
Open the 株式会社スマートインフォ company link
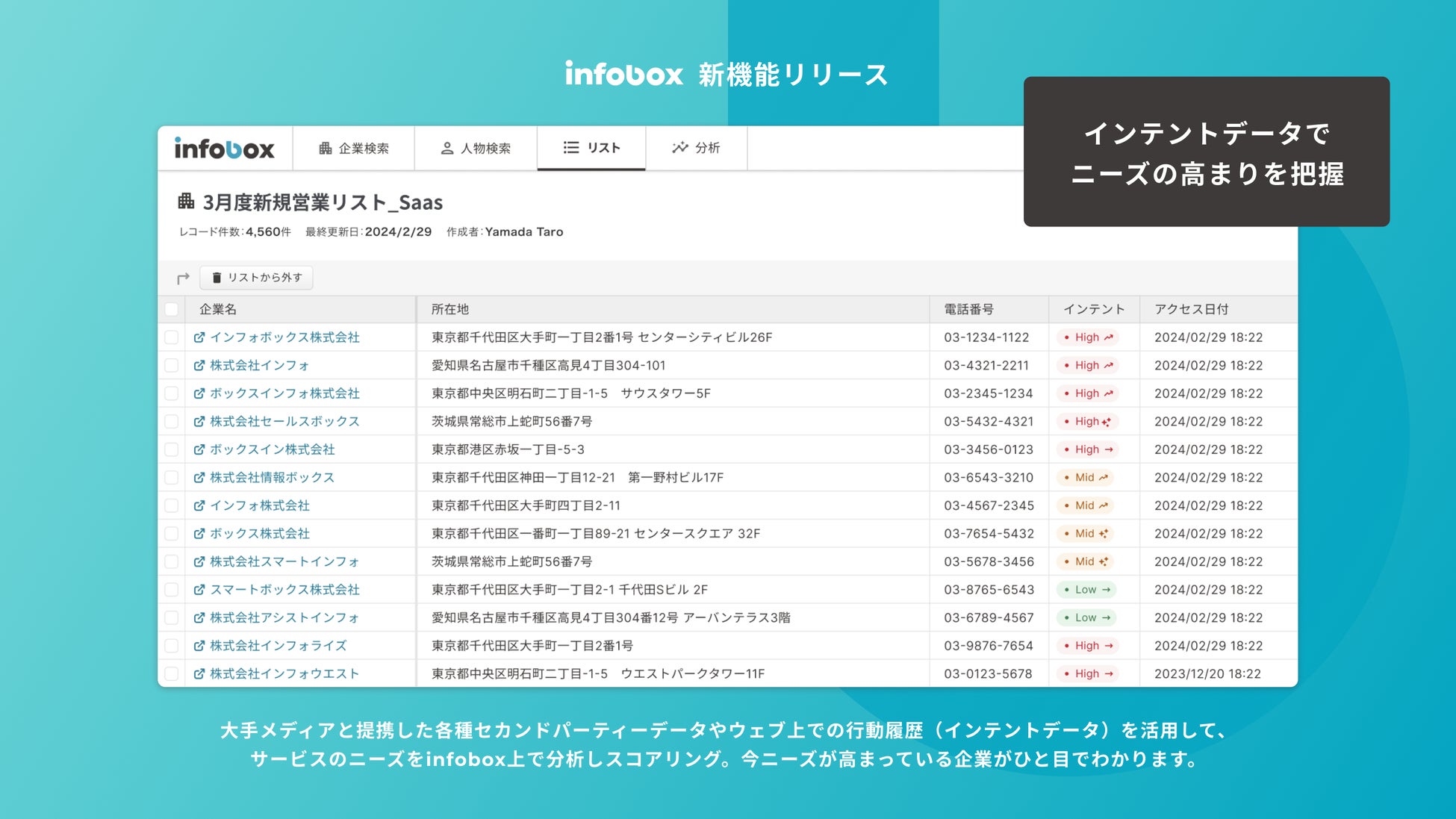tap(284, 561)
